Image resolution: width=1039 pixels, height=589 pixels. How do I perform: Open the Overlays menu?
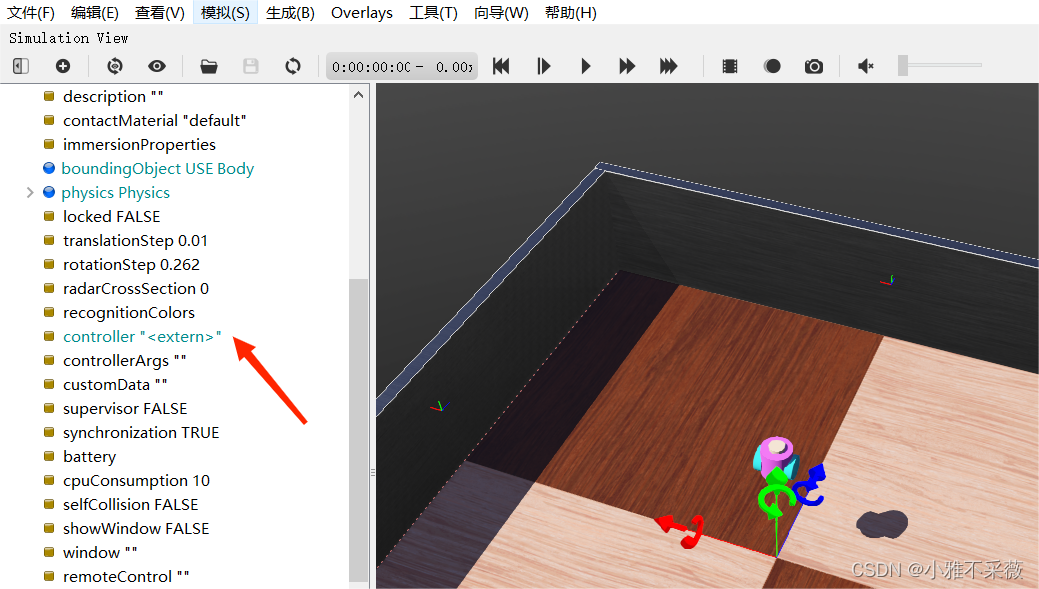pyautogui.click(x=362, y=12)
